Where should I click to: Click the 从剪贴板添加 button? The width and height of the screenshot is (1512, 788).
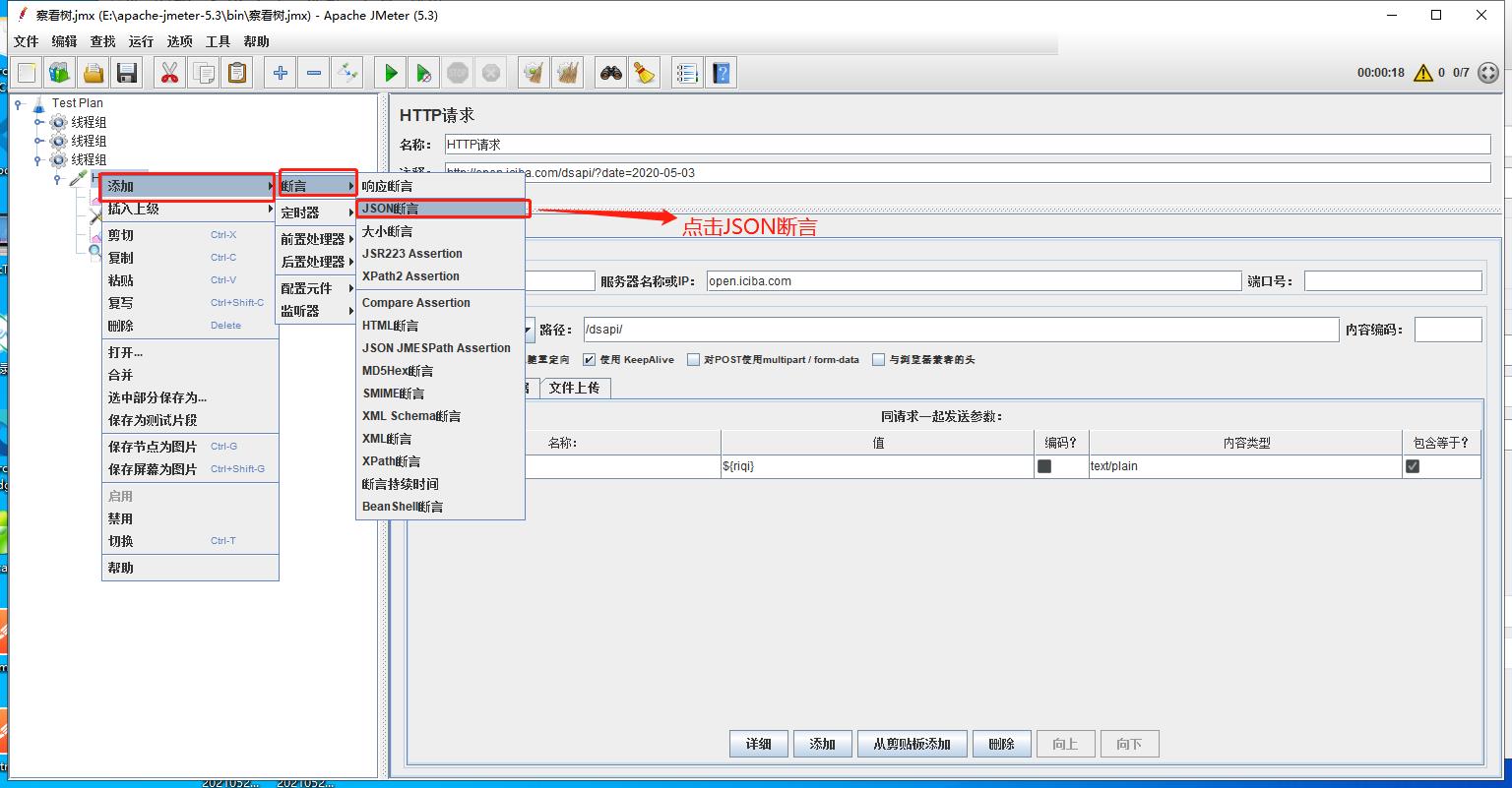pos(913,744)
